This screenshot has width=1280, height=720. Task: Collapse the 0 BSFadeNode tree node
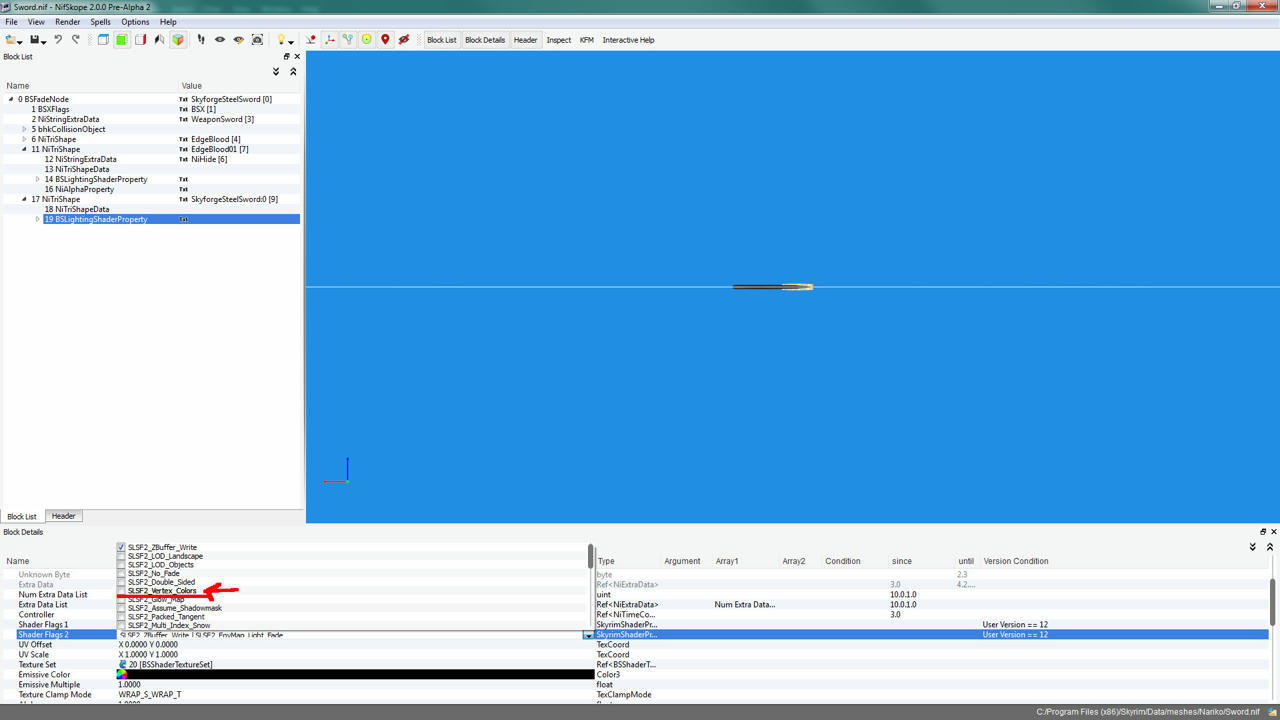coord(11,99)
